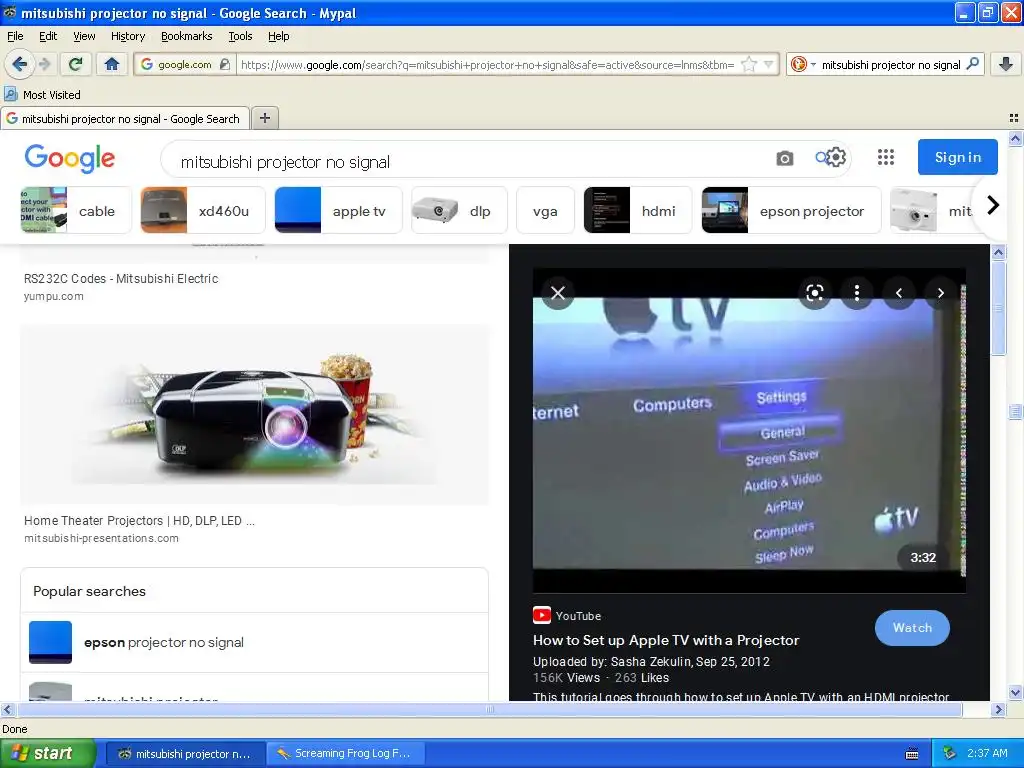Open the list all tabs button

[1014, 118]
